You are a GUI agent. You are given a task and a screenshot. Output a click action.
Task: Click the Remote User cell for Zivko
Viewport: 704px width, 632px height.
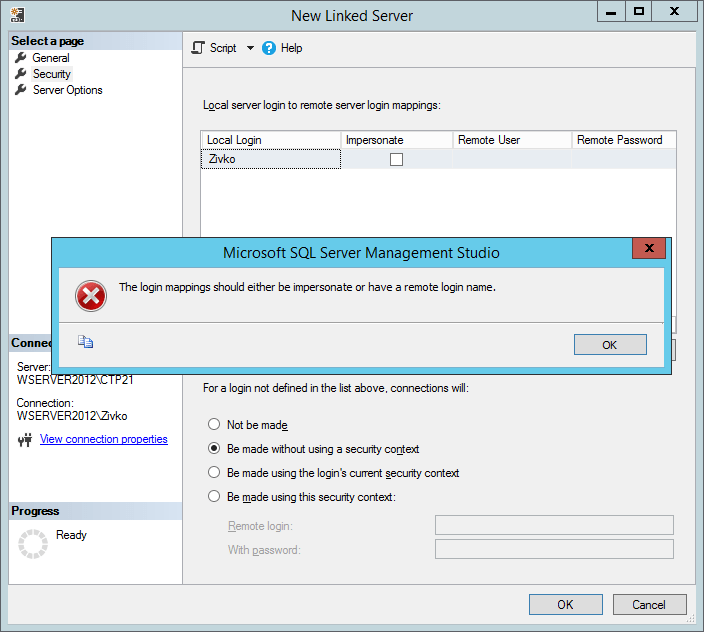click(x=512, y=159)
